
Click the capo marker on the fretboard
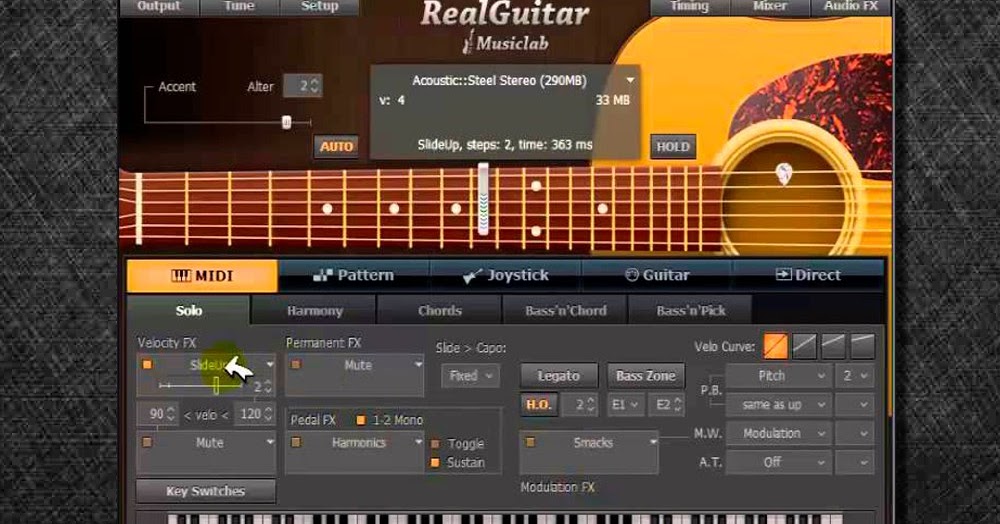pos(483,199)
